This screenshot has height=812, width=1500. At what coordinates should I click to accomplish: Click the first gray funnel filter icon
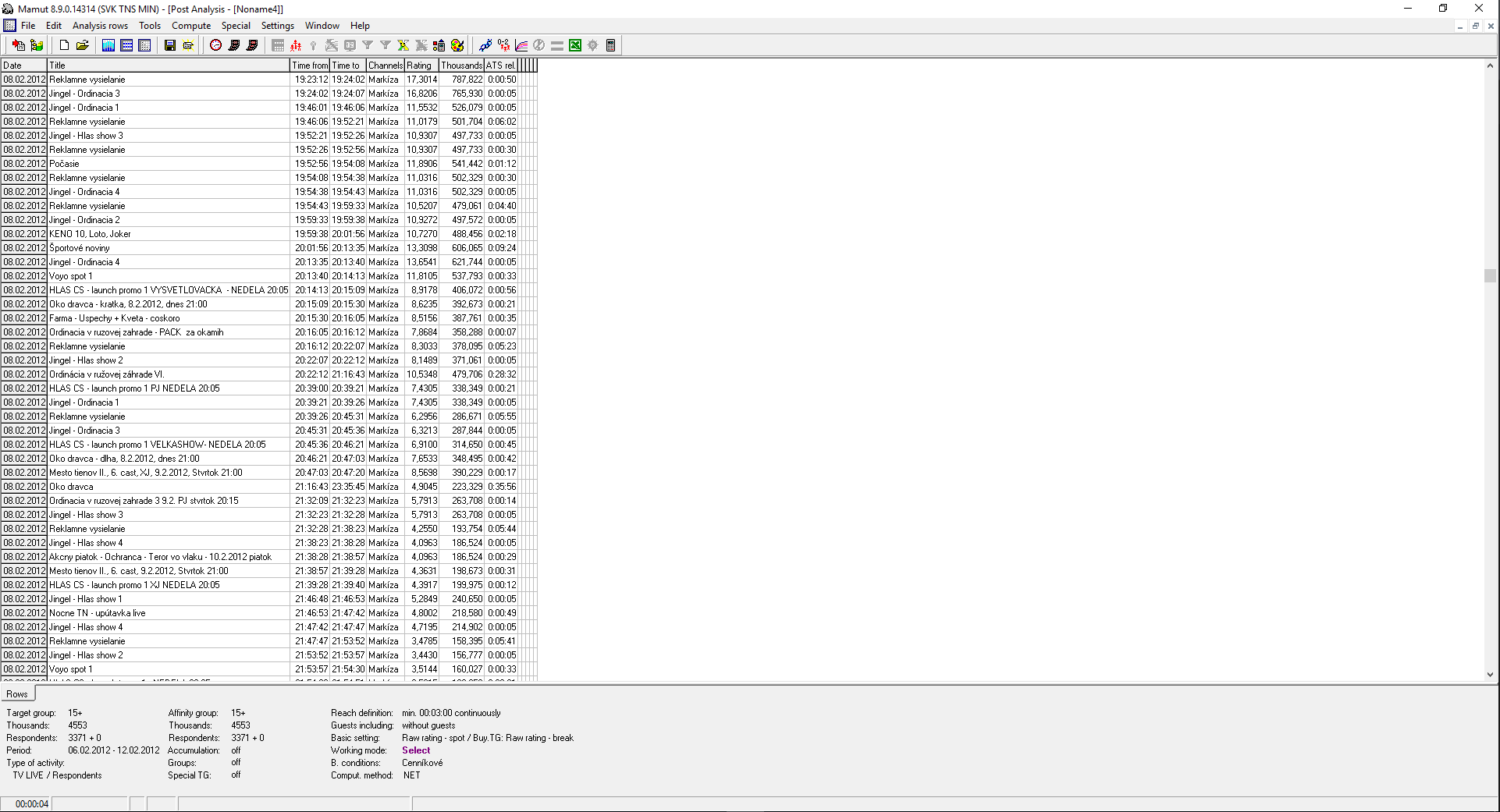pyautogui.click(x=368, y=45)
